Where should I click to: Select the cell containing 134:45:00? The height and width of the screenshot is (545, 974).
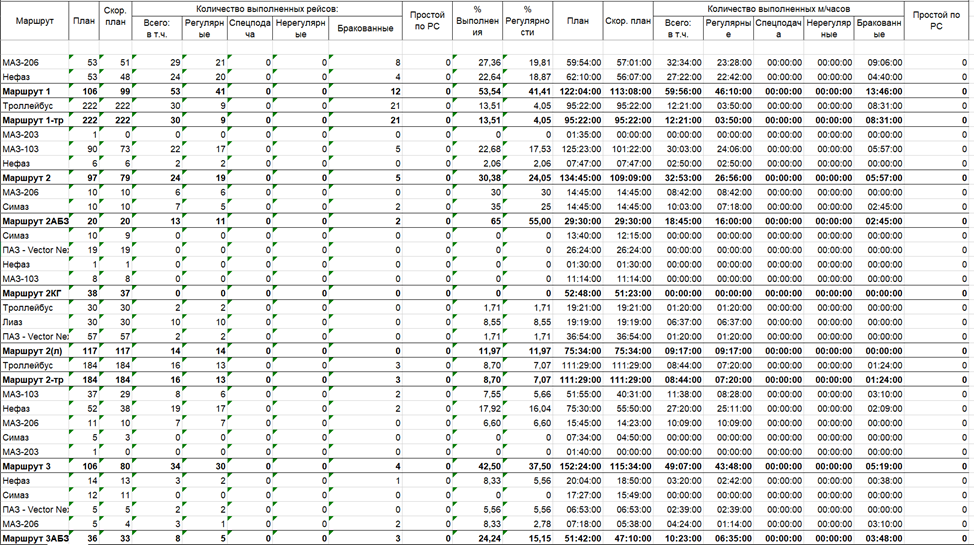coord(578,178)
